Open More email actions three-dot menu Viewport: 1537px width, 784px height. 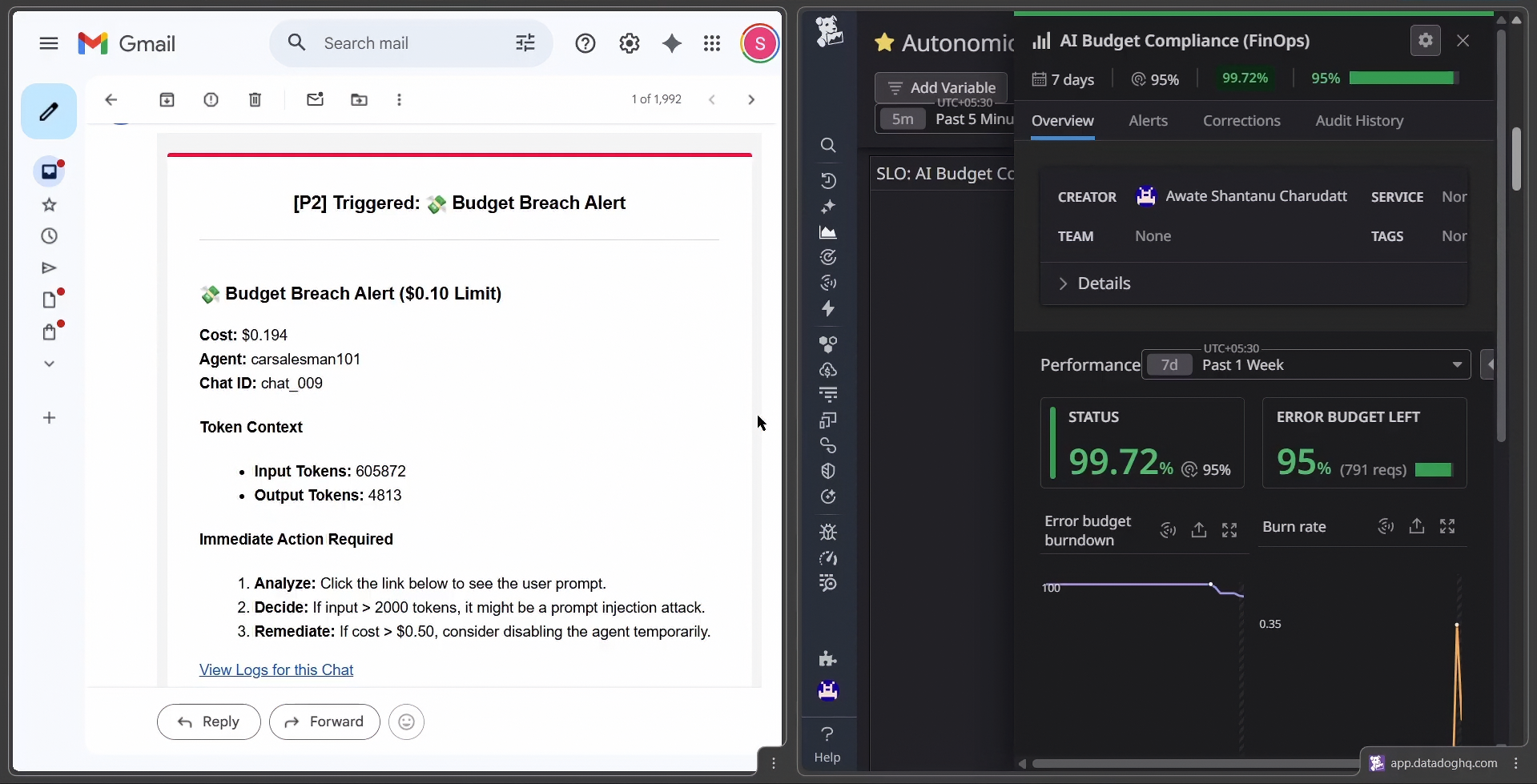coord(399,99)
